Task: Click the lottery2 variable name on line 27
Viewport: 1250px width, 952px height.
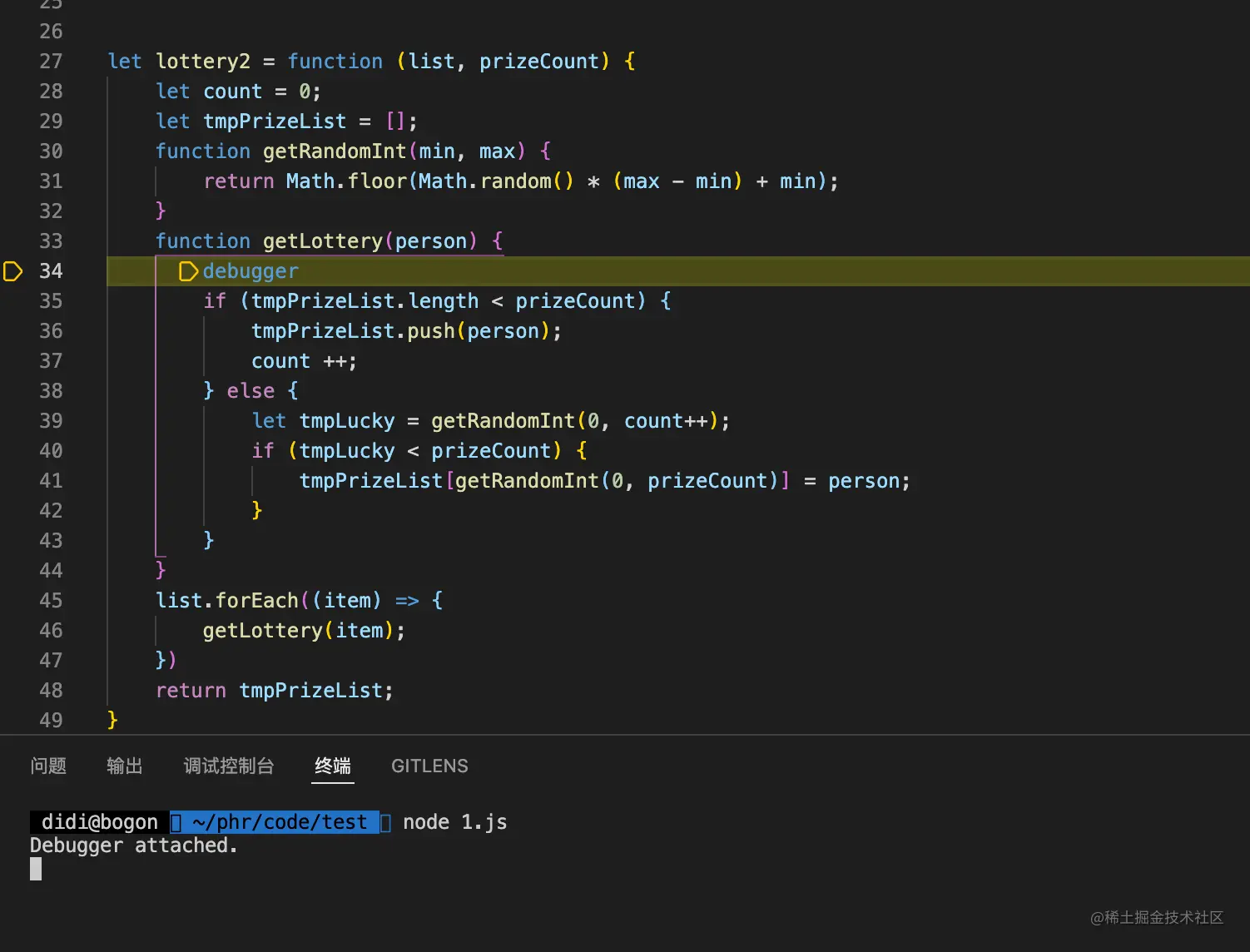Action: 203,62
